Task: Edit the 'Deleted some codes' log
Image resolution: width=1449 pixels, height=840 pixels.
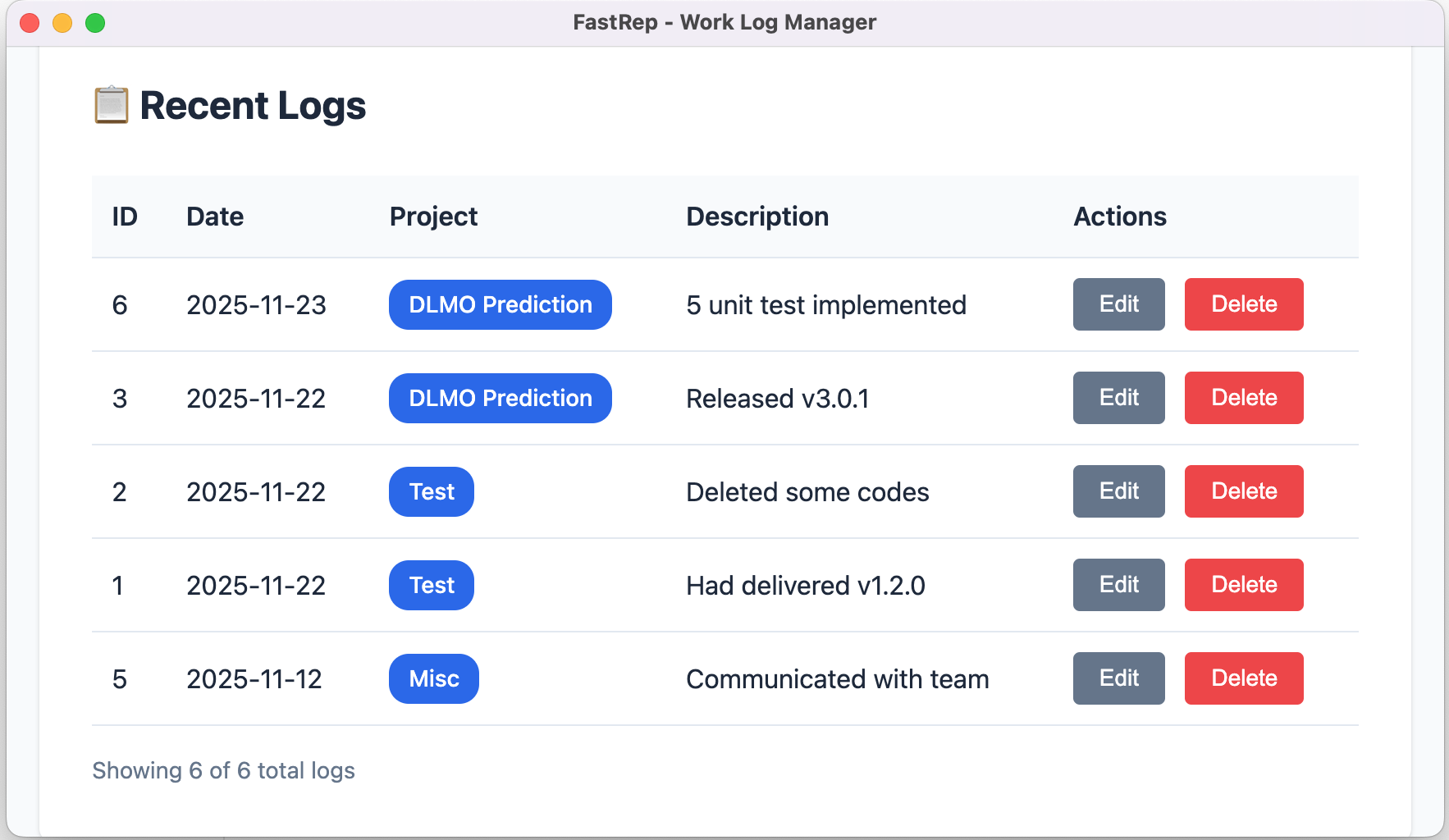Action: (x=1118, y=491)
